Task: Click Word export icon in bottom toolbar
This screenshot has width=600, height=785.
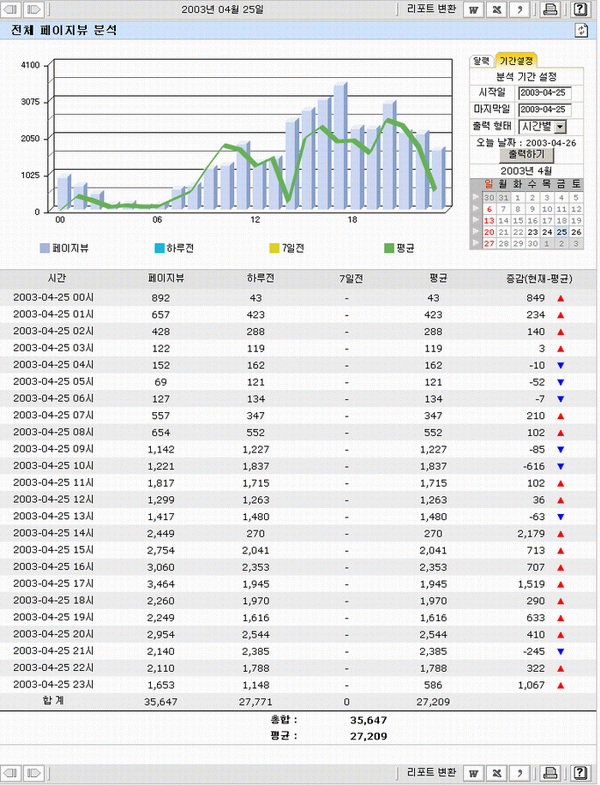Action: point(473,773)
